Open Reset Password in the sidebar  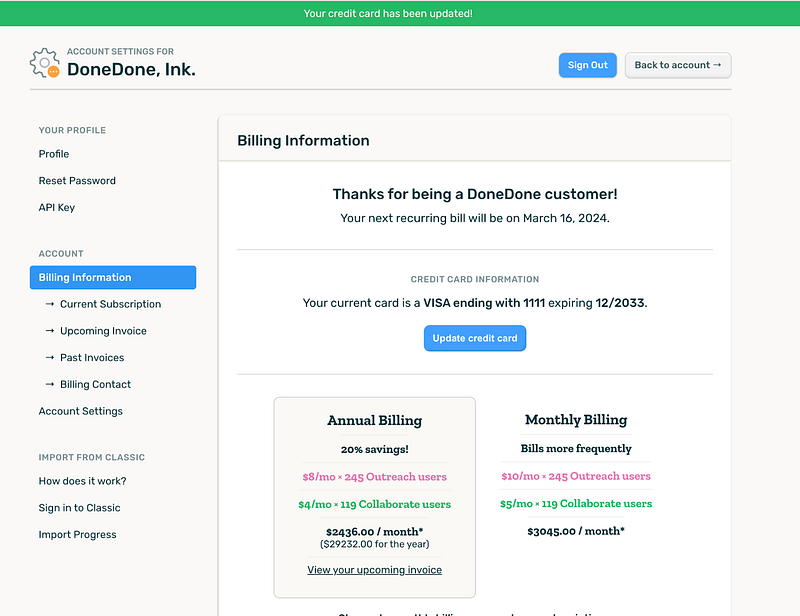tap(77, 181)
